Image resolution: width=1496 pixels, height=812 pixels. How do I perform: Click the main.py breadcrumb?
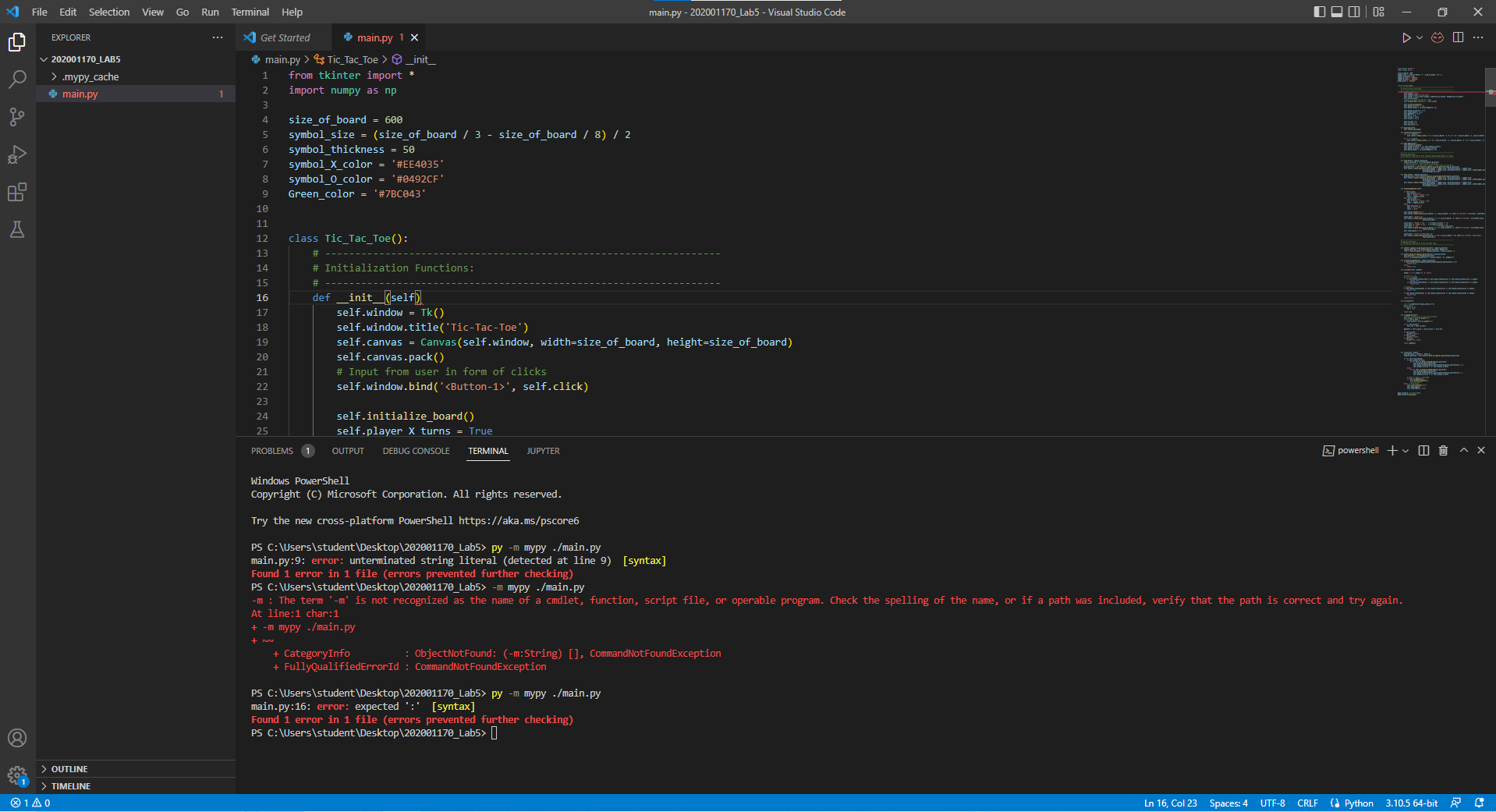[275, 59]
